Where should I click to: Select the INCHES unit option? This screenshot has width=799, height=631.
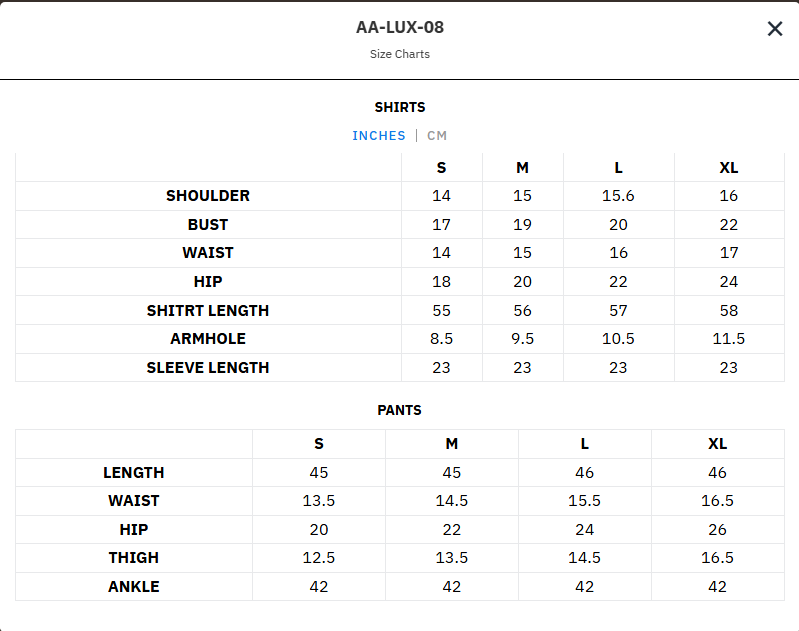click(x=379, y=136)
